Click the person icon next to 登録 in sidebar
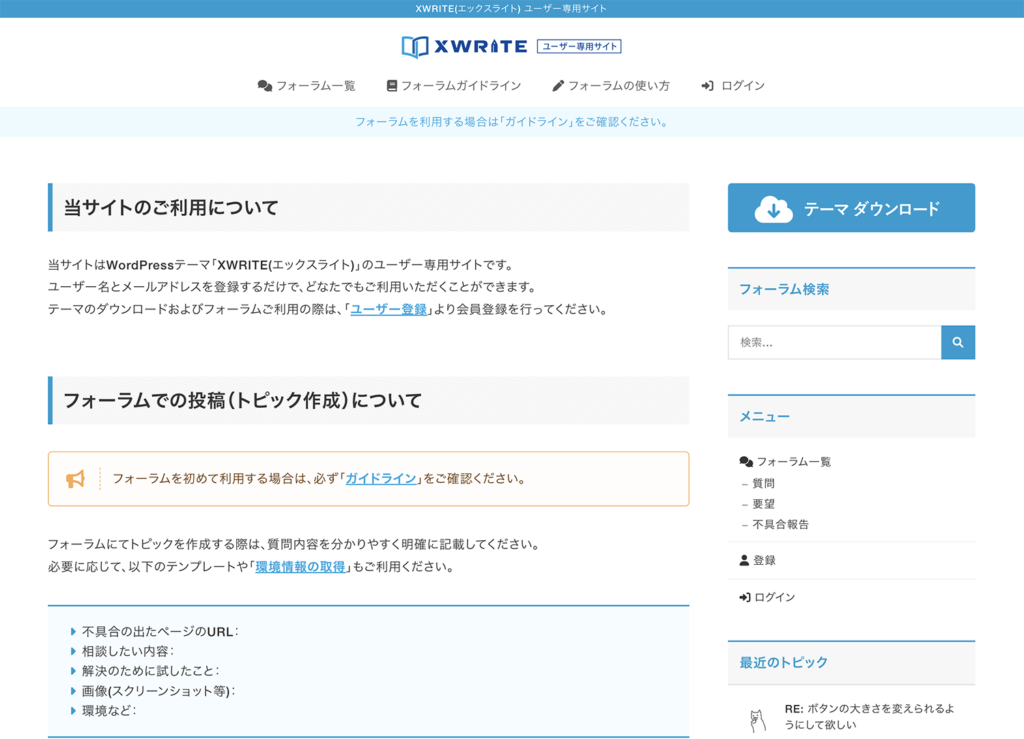The image size is (1024, 739). 742,560
